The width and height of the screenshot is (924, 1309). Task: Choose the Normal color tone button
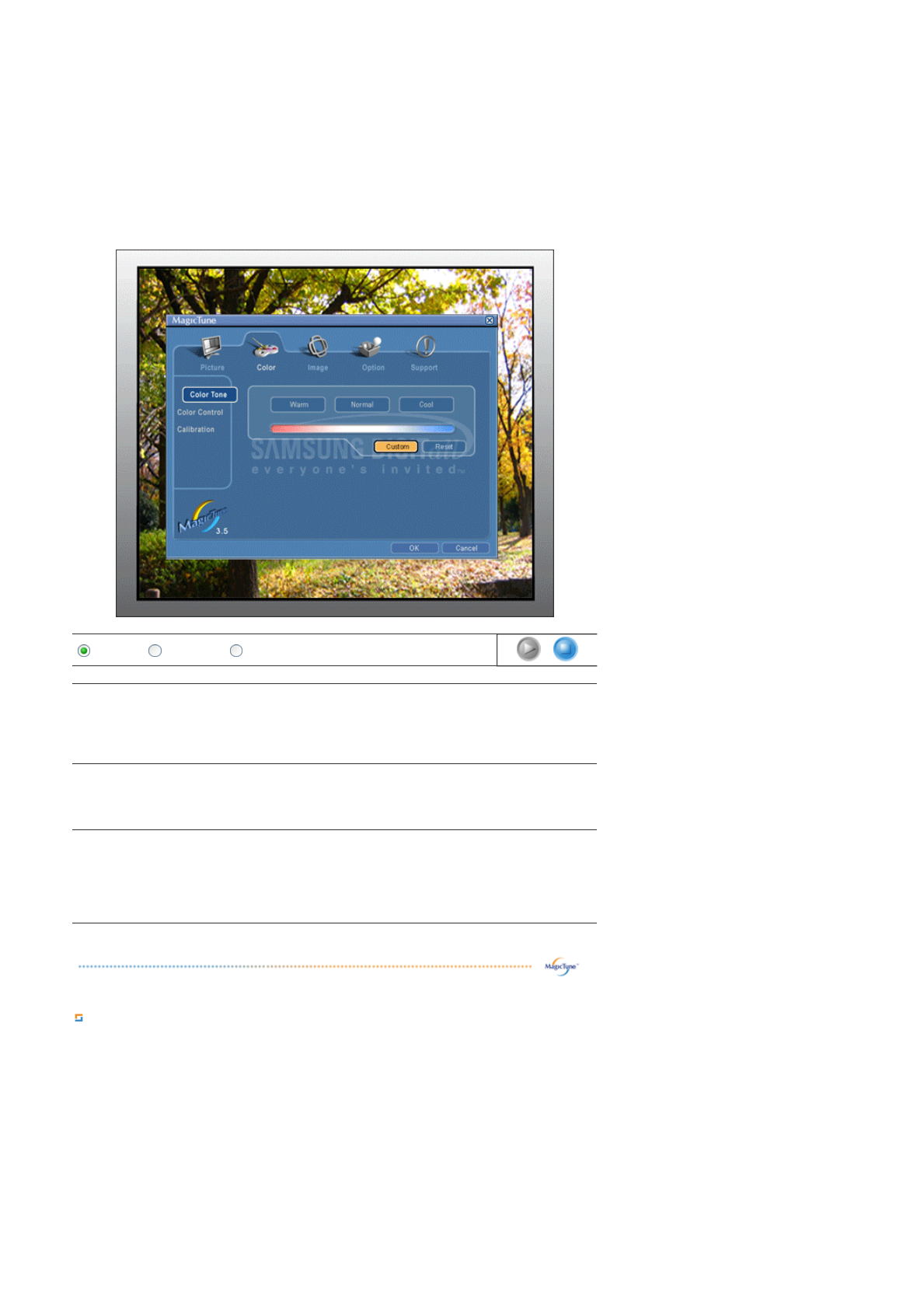point(362,405)
